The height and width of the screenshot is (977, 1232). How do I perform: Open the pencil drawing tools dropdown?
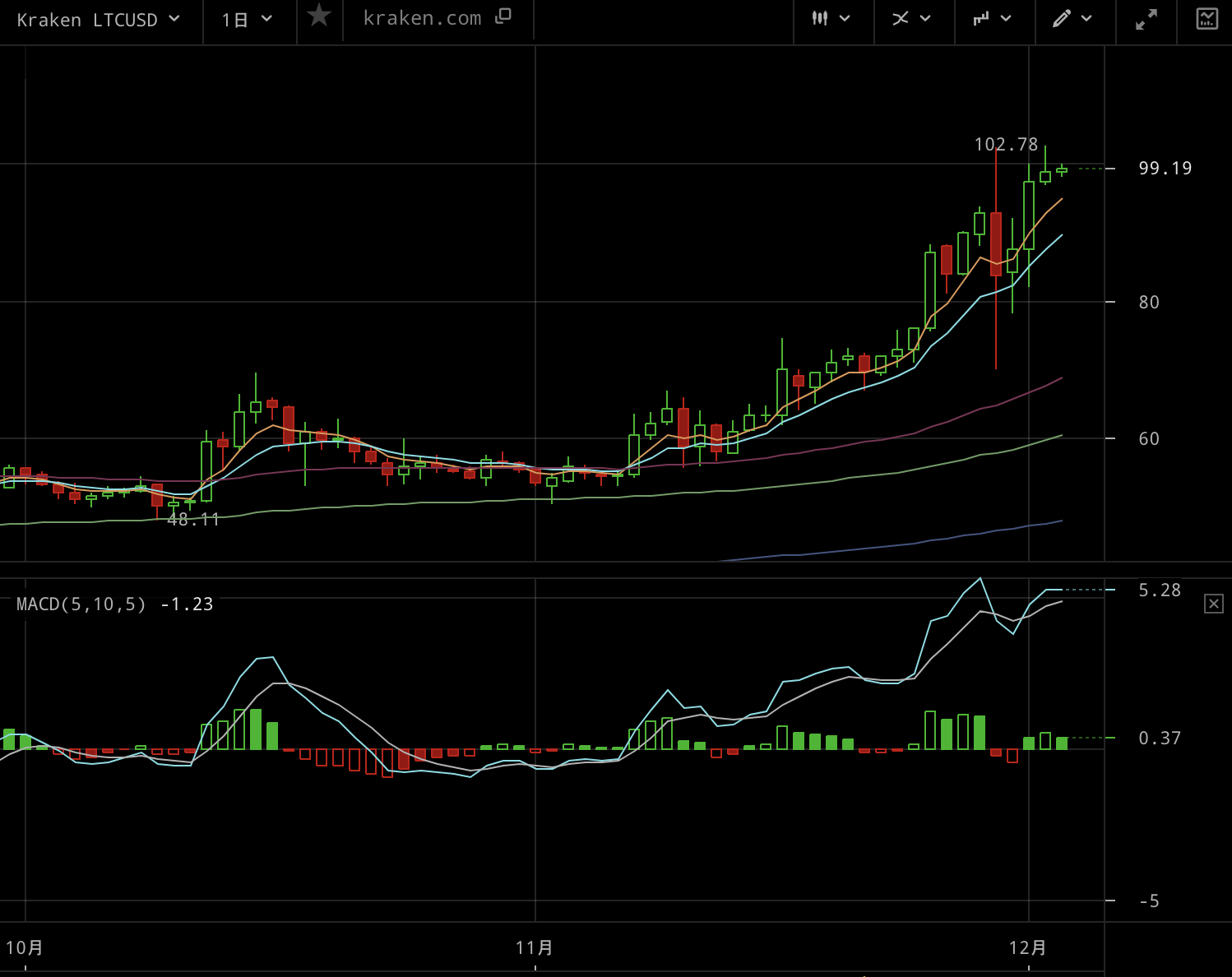[1072, 18]
